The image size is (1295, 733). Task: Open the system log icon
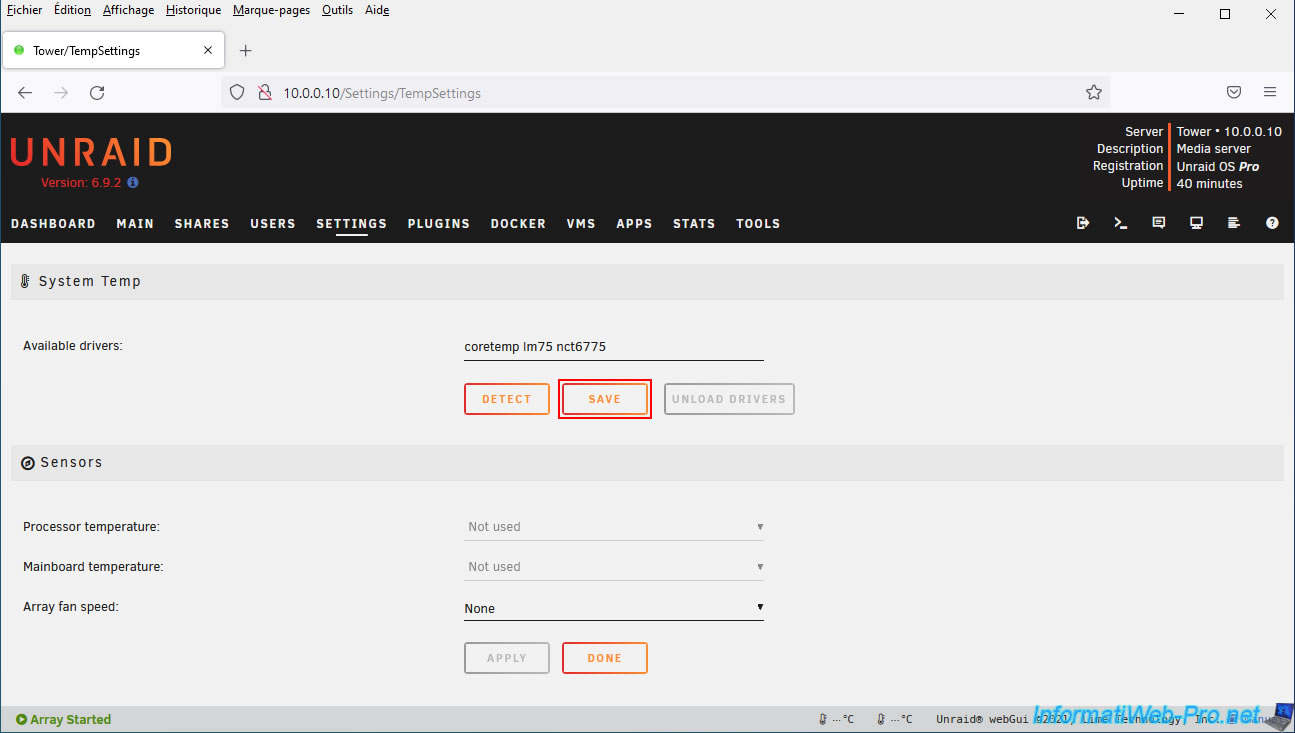click(1234, 223)
